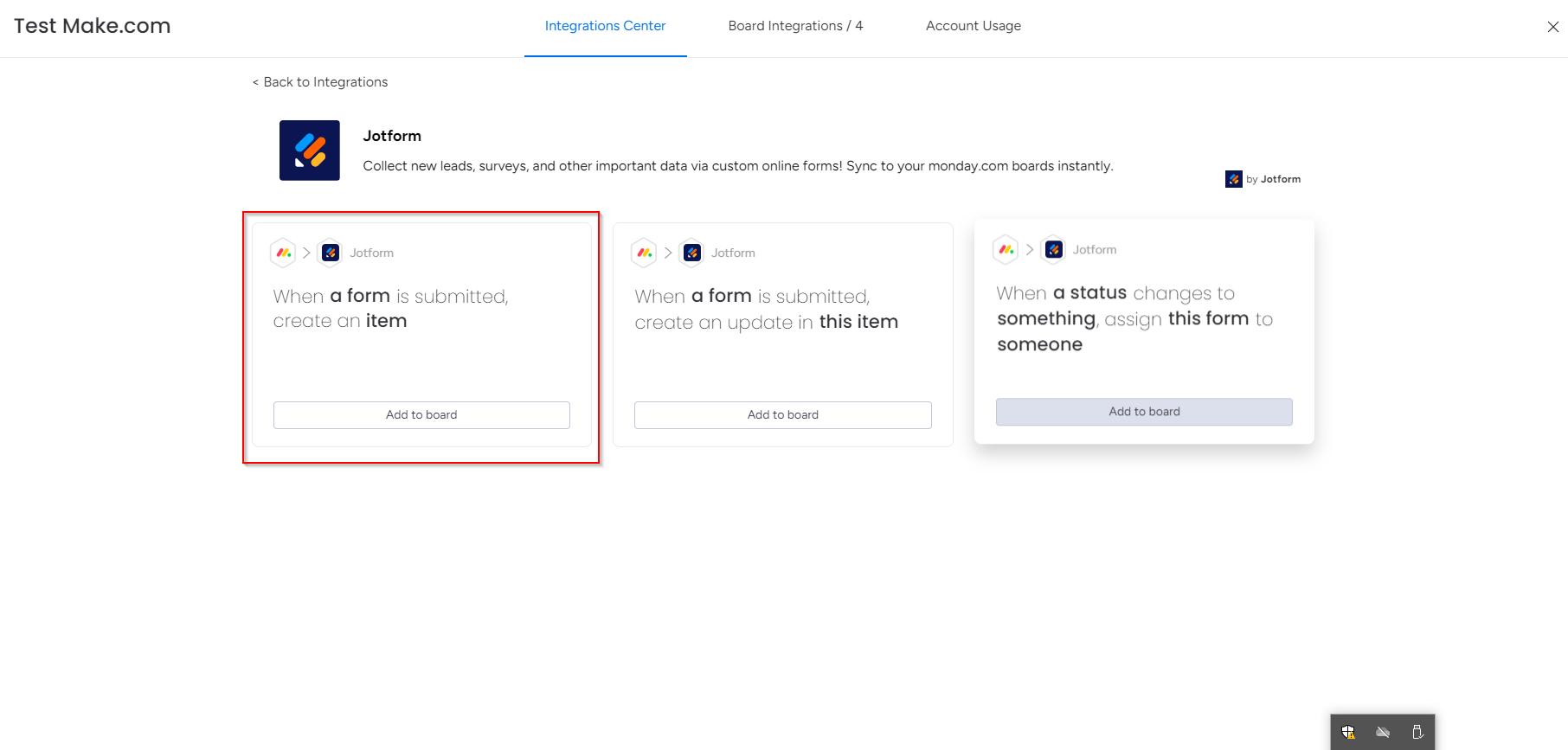Click the 'Test Make.com' board title
Screen dimensions: 1568x750
(x=93, y=26)
